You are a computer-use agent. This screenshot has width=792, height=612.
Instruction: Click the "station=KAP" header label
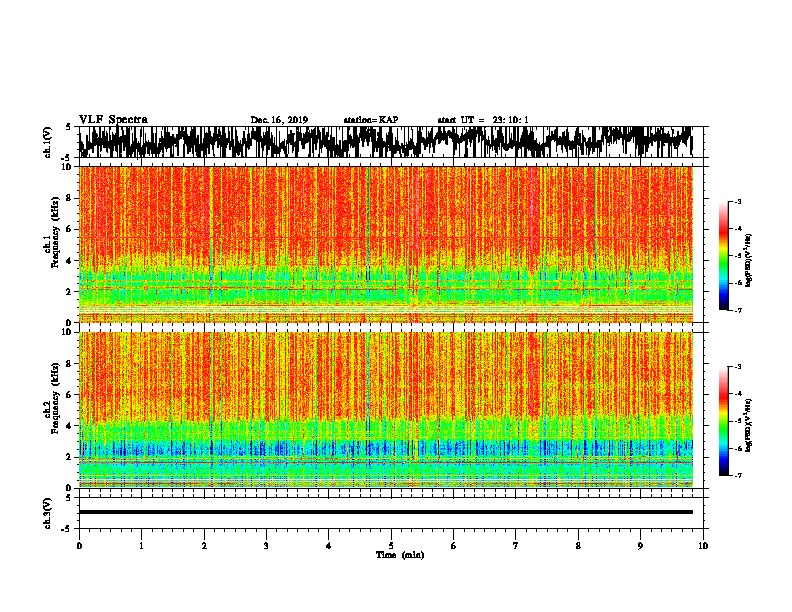click(x=371, y=120)
